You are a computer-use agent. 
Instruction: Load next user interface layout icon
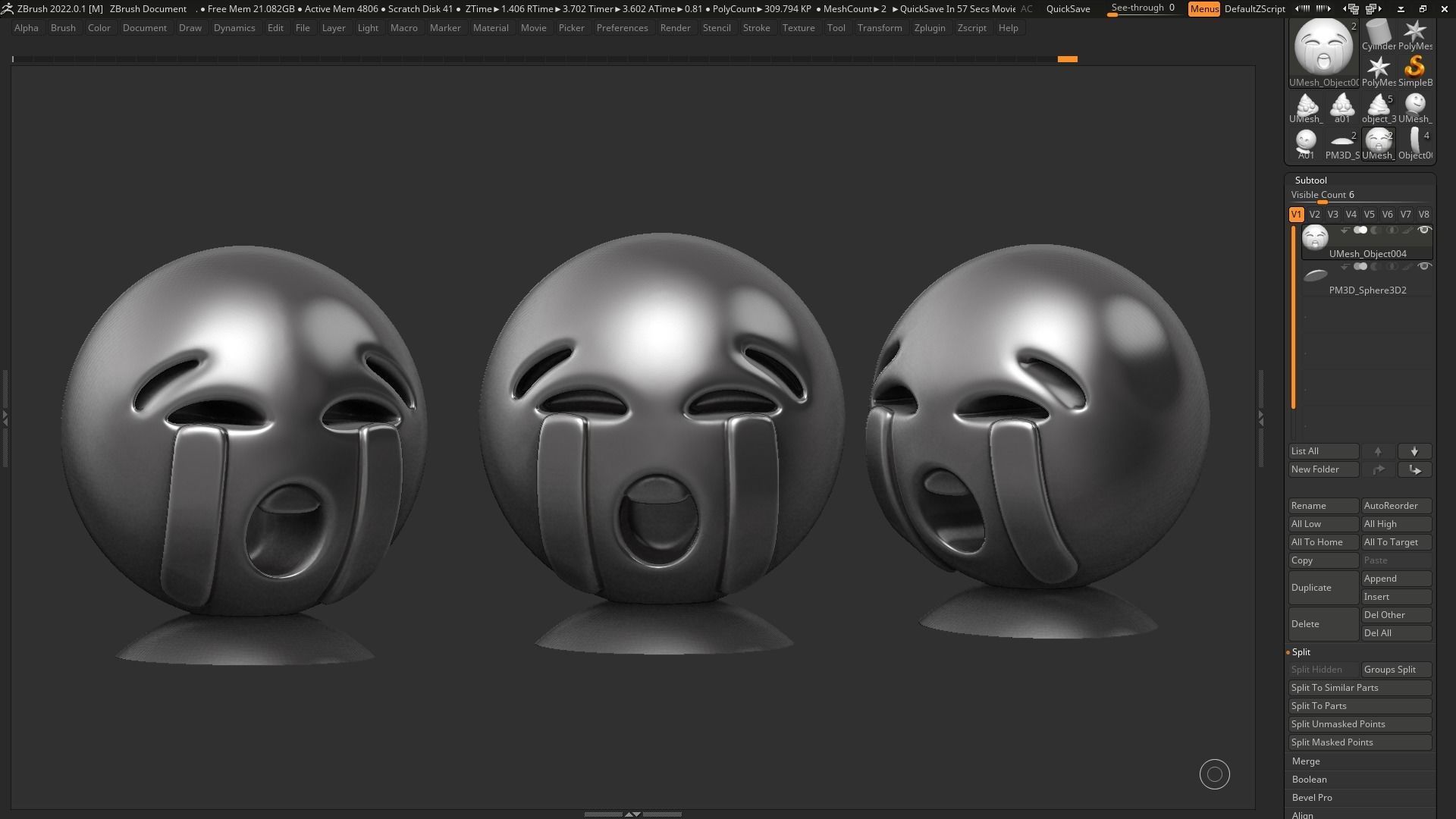(x=1373, y=9)
